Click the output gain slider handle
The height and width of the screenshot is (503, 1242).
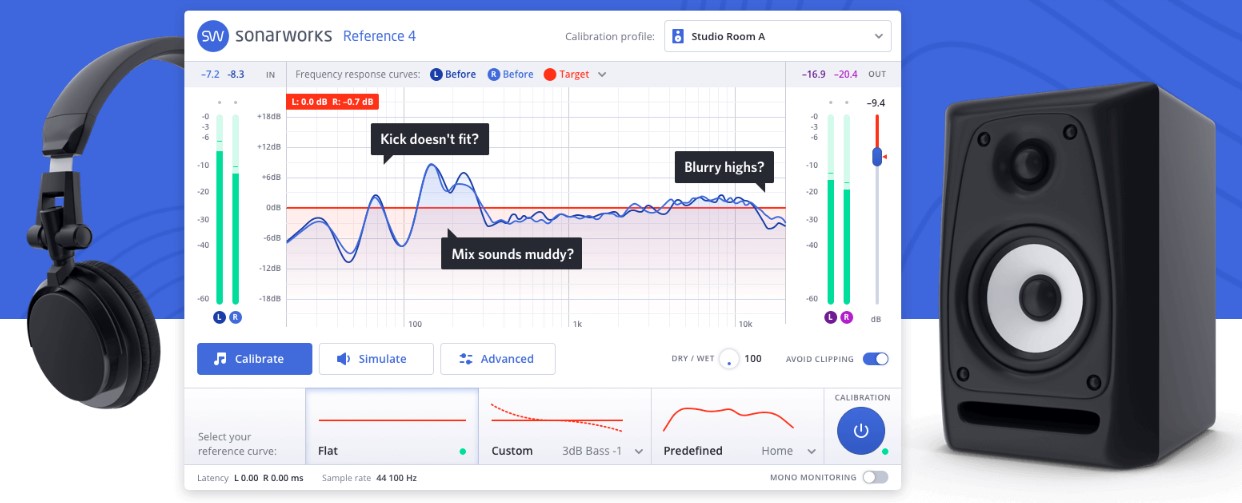pyautogui.click(x=877, y=157)
